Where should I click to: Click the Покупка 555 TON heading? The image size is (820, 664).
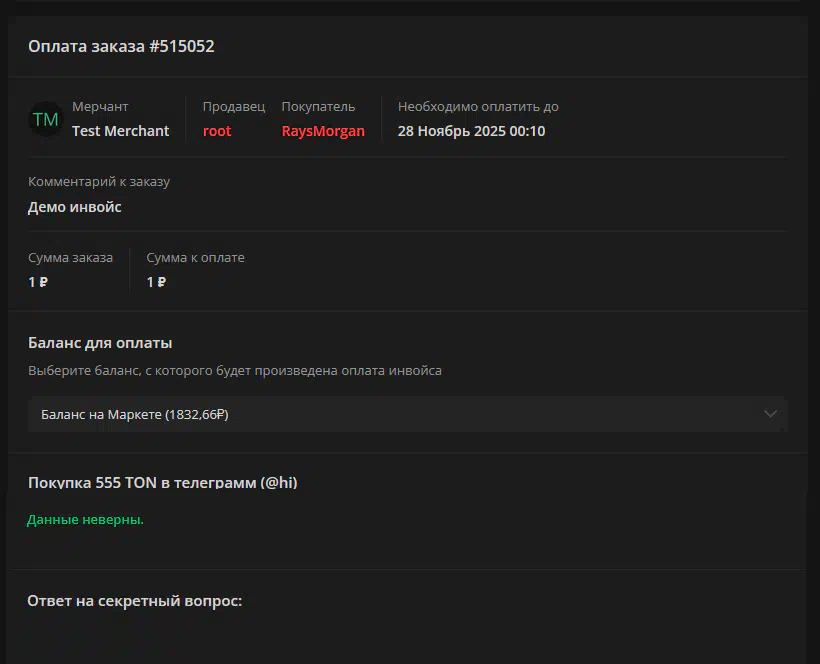[x=162, y=482]
